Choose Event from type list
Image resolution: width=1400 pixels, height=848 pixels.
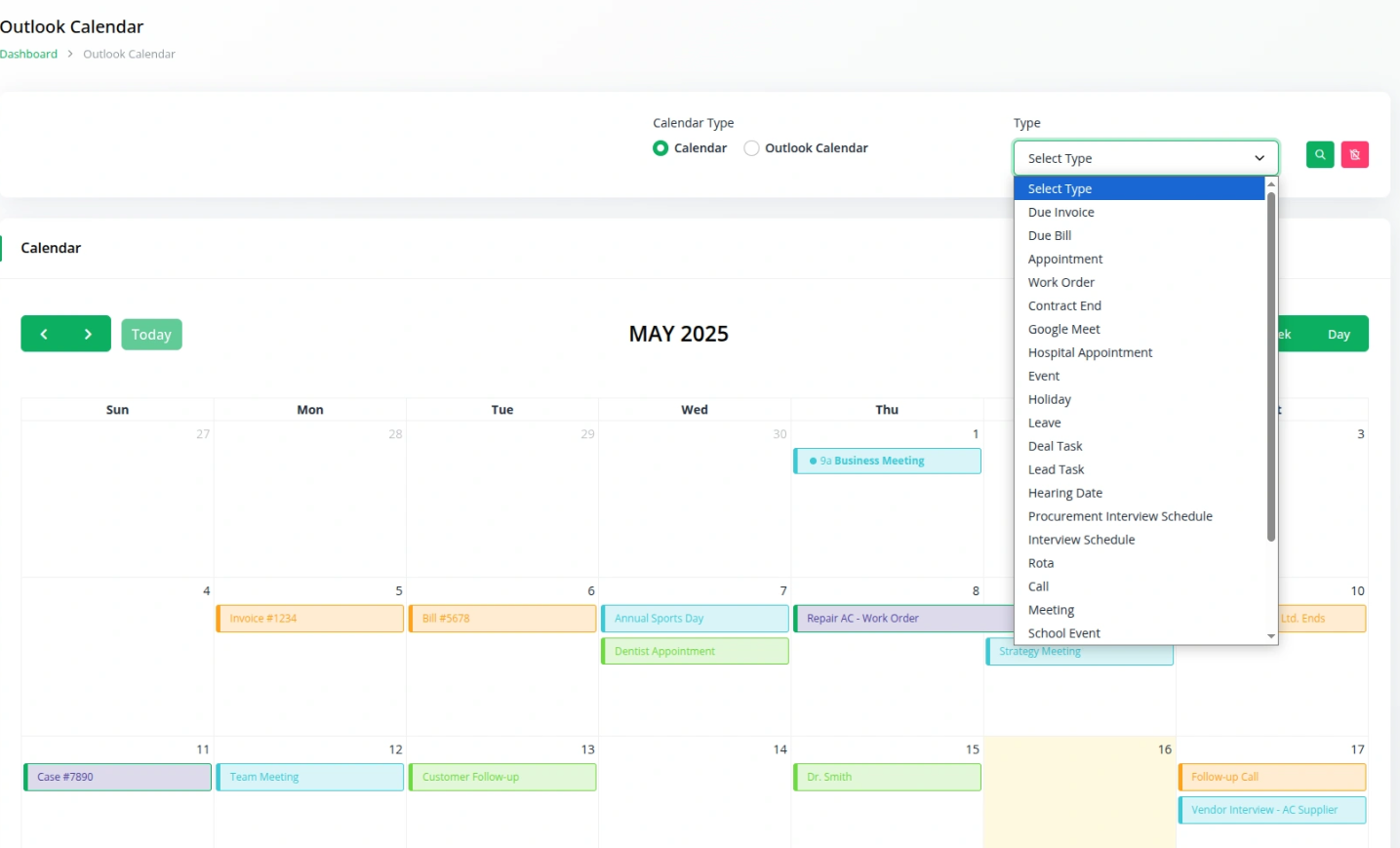1140,376
